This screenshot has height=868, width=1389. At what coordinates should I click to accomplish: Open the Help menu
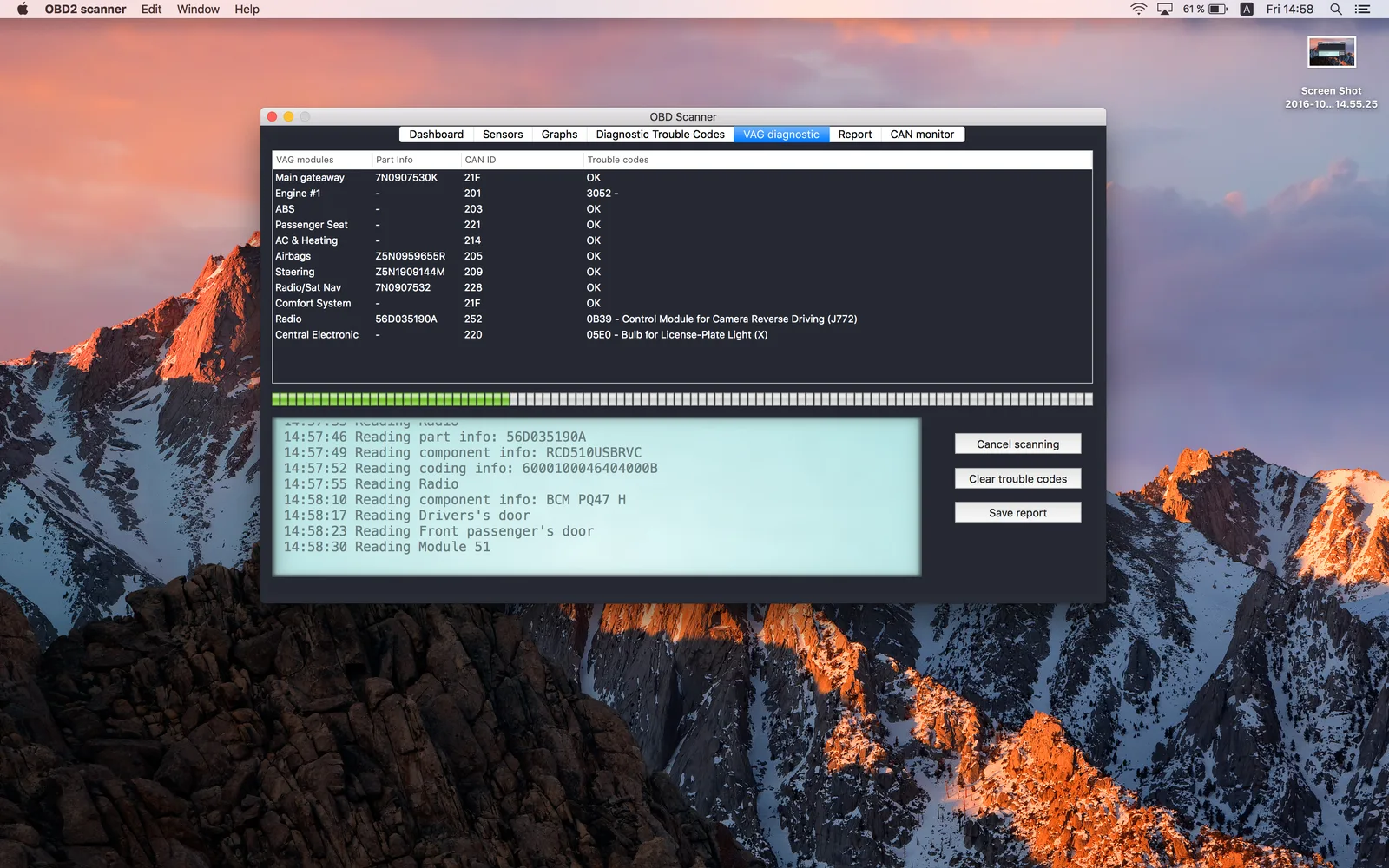247,9
